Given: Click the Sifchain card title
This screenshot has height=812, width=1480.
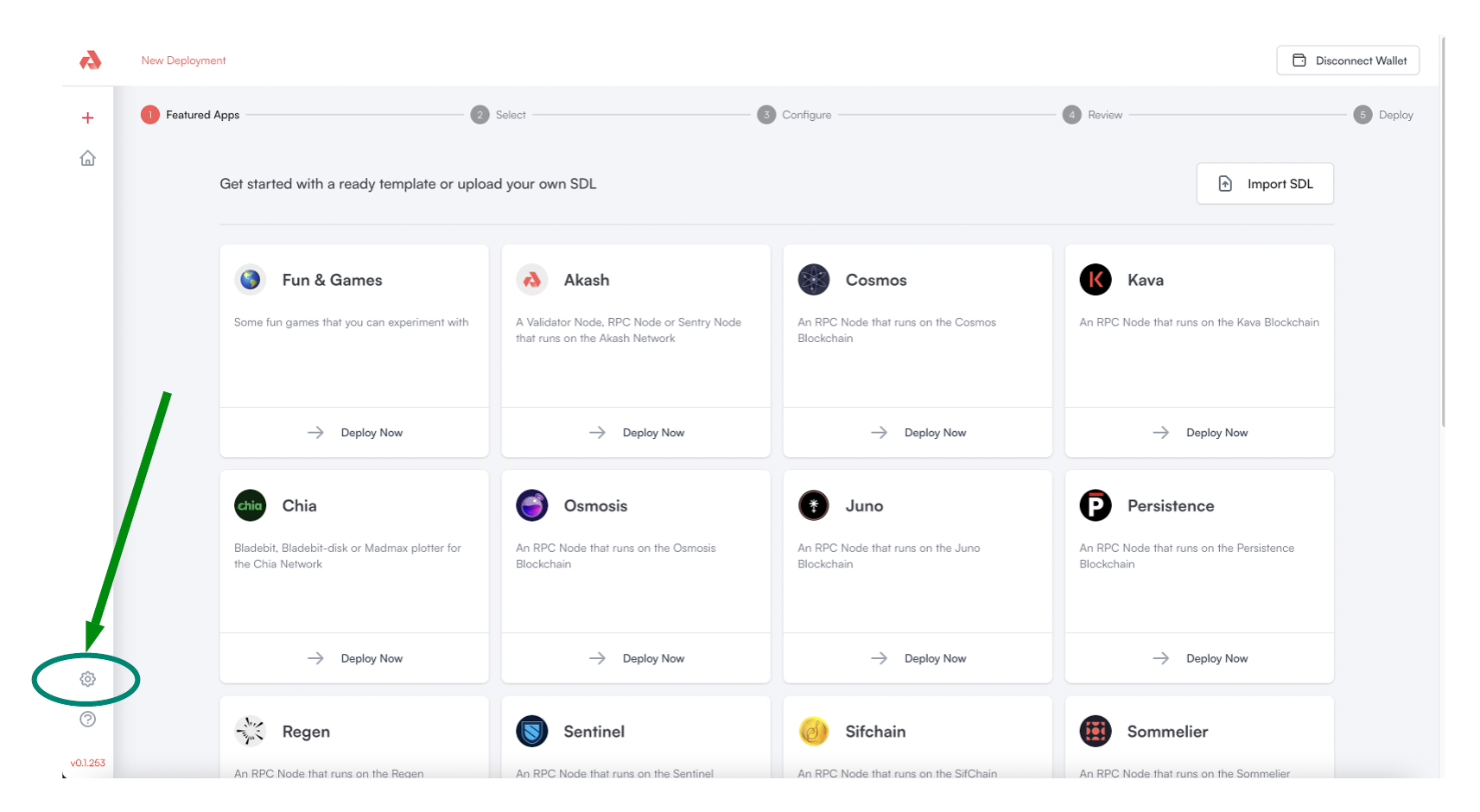Looking at the screenshot, I should coord(875,732).
